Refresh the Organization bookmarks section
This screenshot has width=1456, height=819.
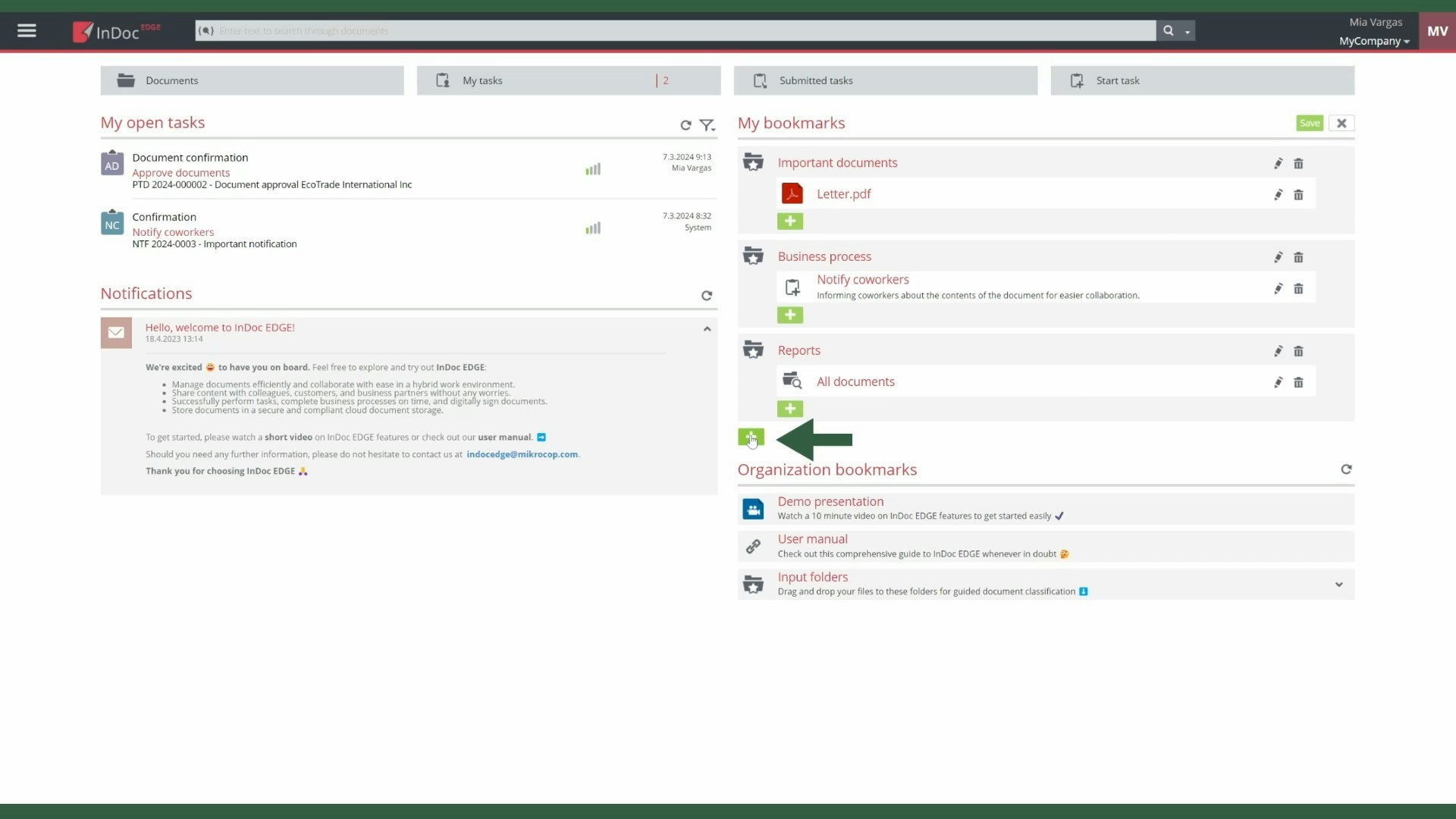tap(1346, 469)
